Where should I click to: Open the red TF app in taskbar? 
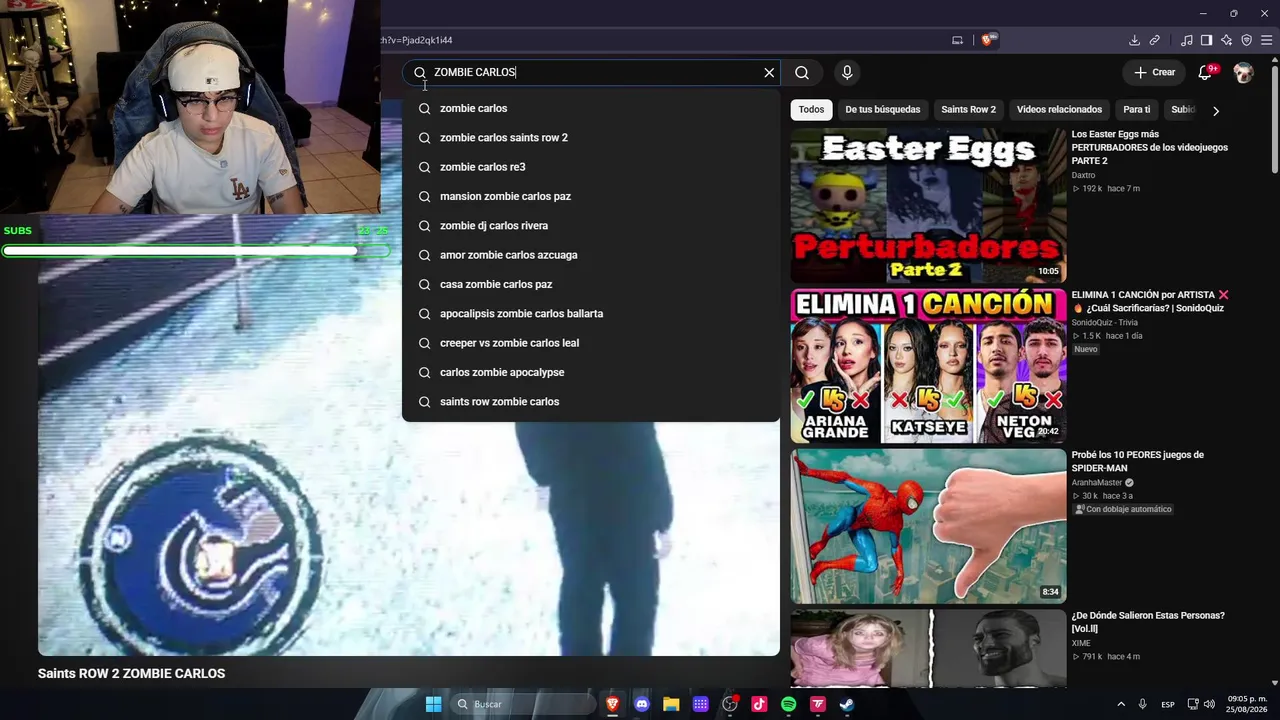pyautogui.click(x=818, y=704)
